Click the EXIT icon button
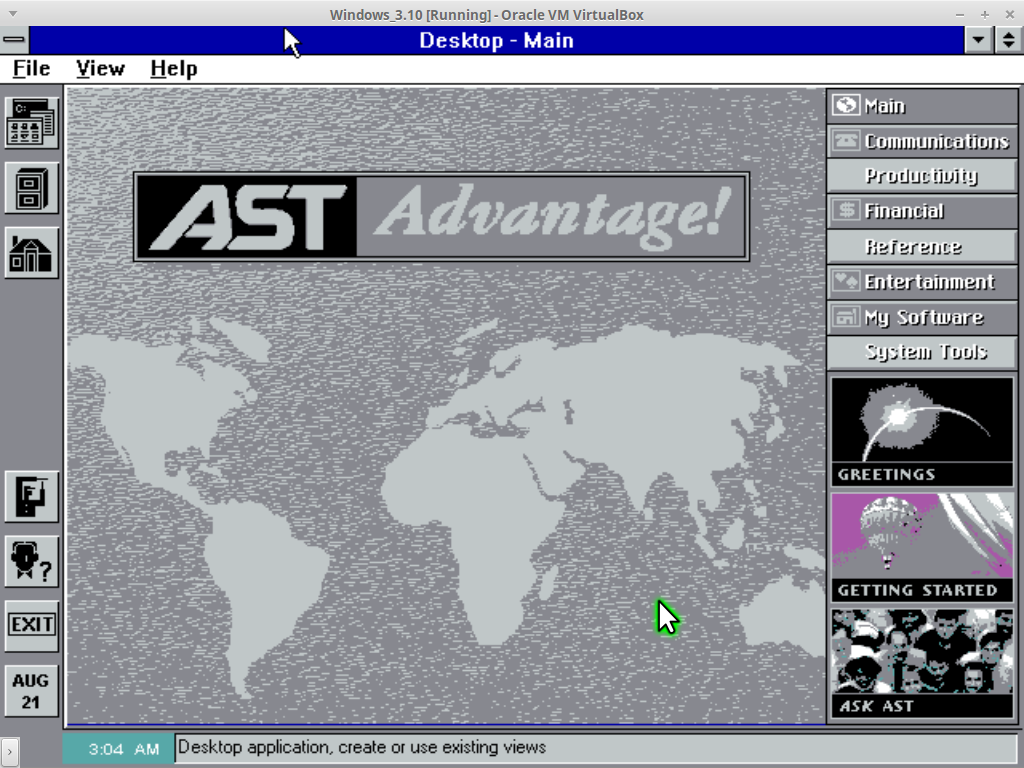The image size is (1024, 768). coord(31,625)
